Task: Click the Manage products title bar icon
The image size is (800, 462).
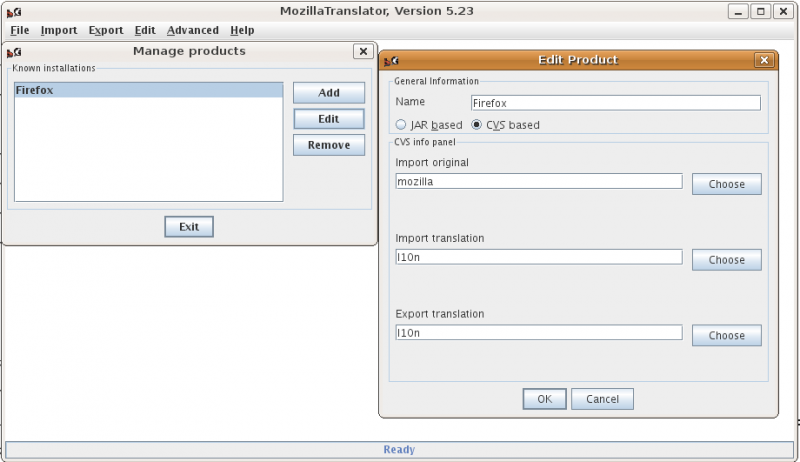Action: click(14, 52)
